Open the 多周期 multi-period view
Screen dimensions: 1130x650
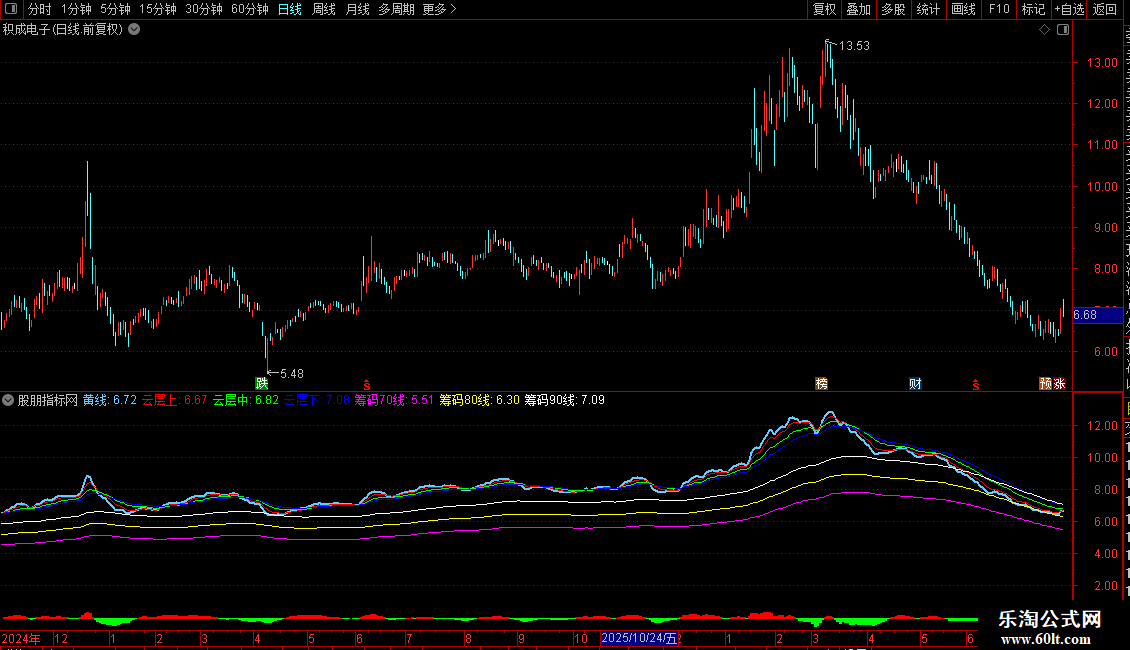click(x=396, y=9)
